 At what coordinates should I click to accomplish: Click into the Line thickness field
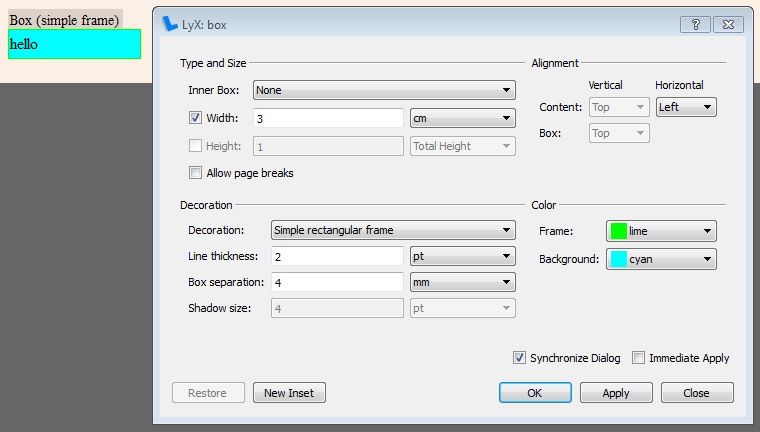pyautogui.click(x=337, y=257)
